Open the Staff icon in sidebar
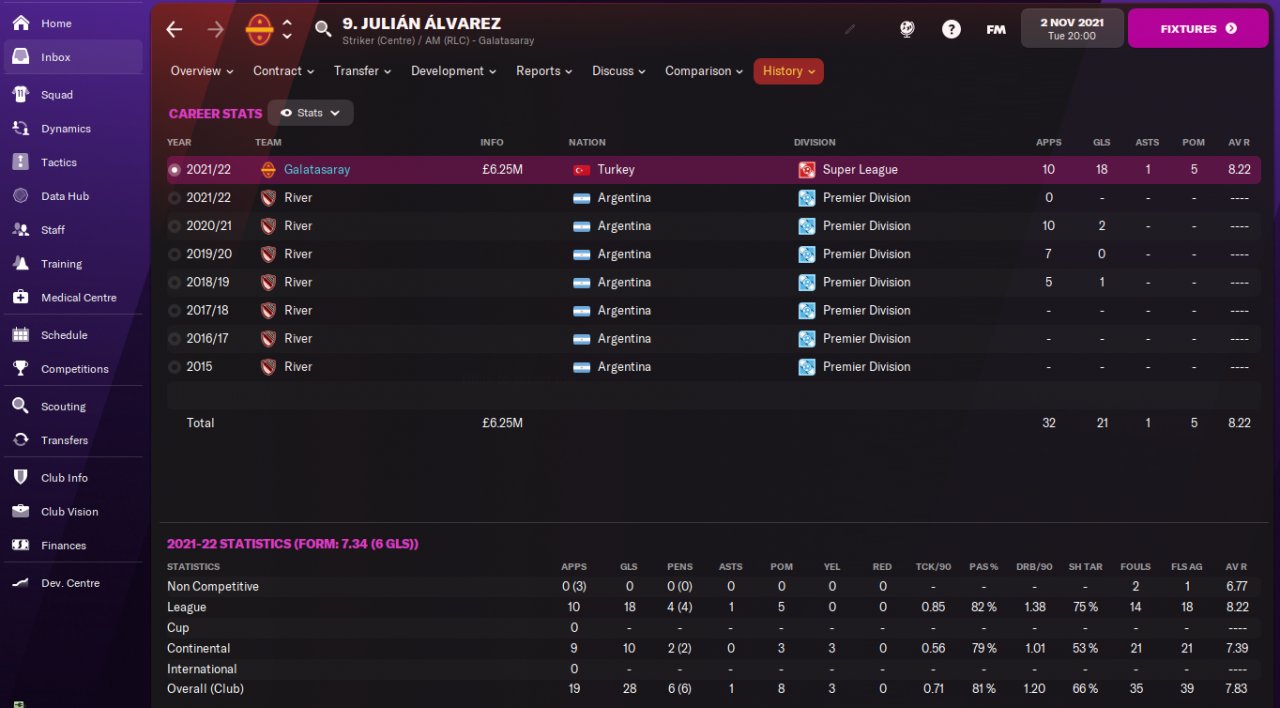 click(x=20, y=230)
